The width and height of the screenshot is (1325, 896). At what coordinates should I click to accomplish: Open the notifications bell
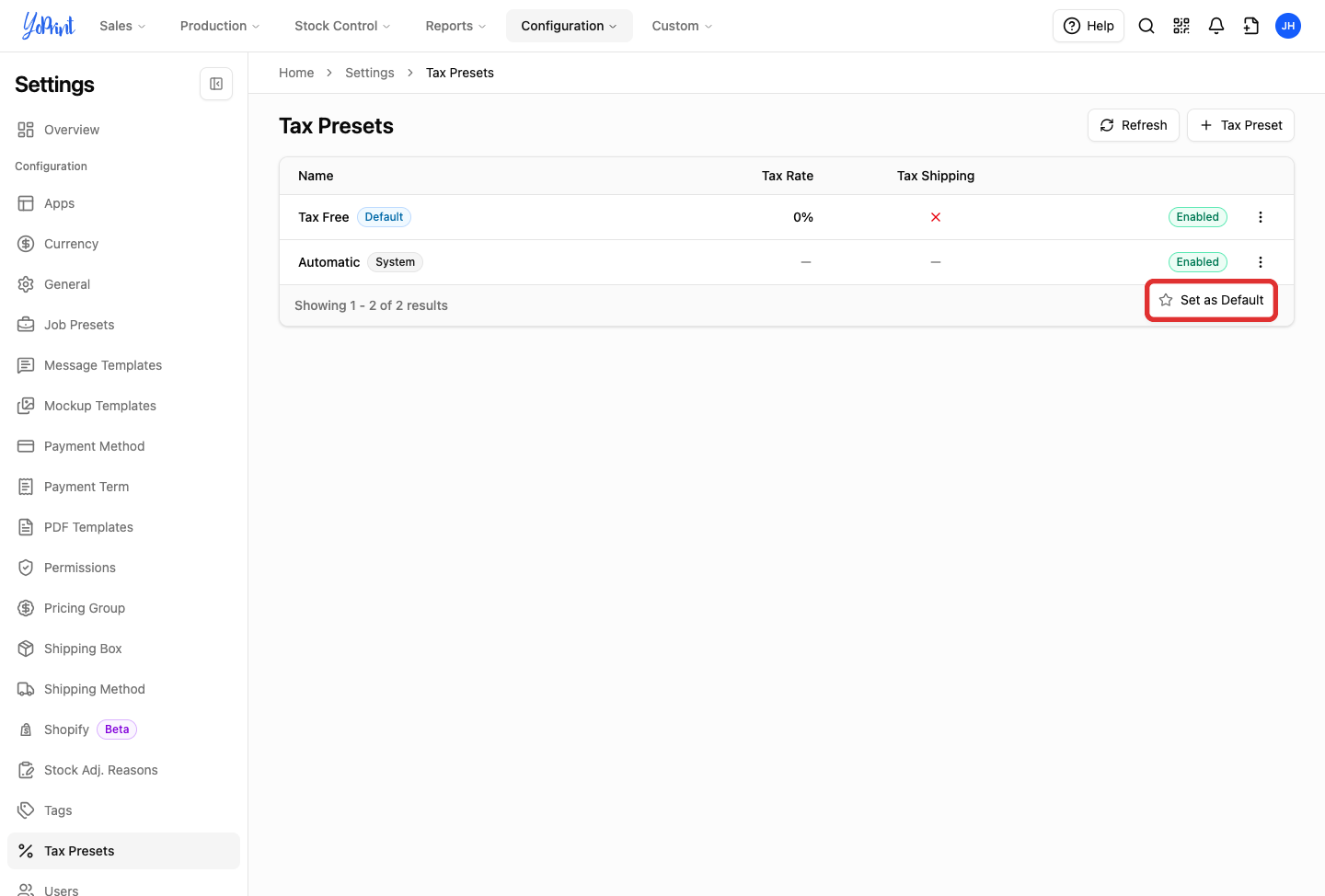click(1216, 26)
